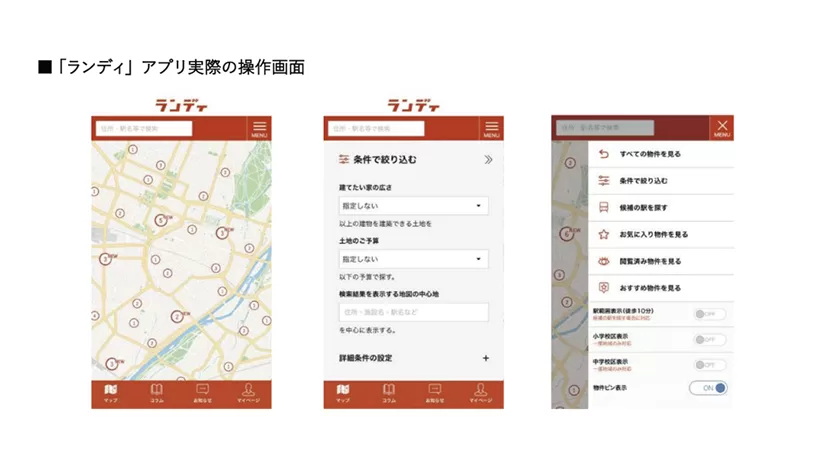The width and height of the screenshot is (827, 465).
Task: Open コラム book icon on the filter screen
Action: (x=389, y=392)
